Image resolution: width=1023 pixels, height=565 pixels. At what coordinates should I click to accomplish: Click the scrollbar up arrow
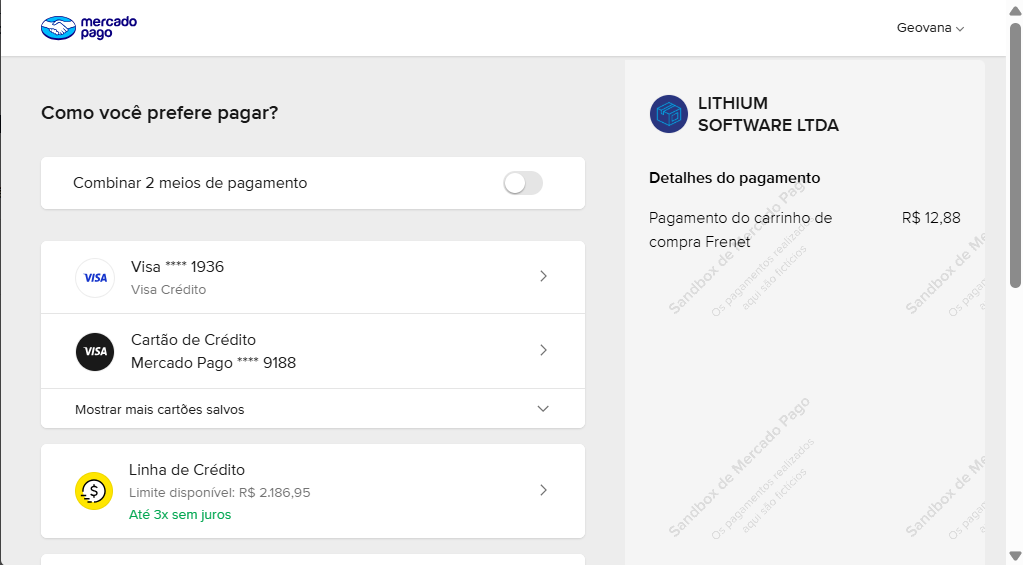[x=1015, y=9]
